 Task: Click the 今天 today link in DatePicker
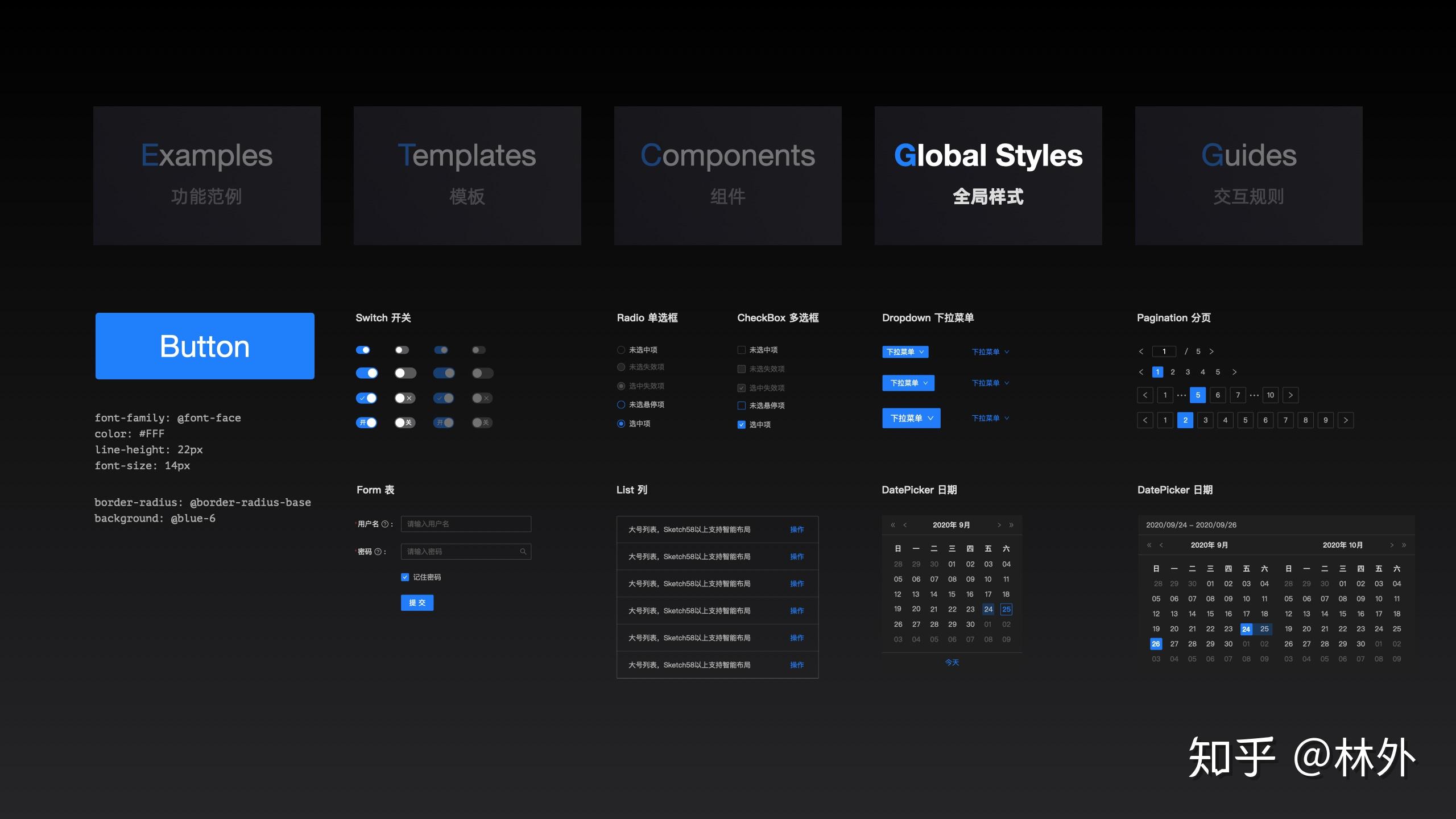click(951, 661)
